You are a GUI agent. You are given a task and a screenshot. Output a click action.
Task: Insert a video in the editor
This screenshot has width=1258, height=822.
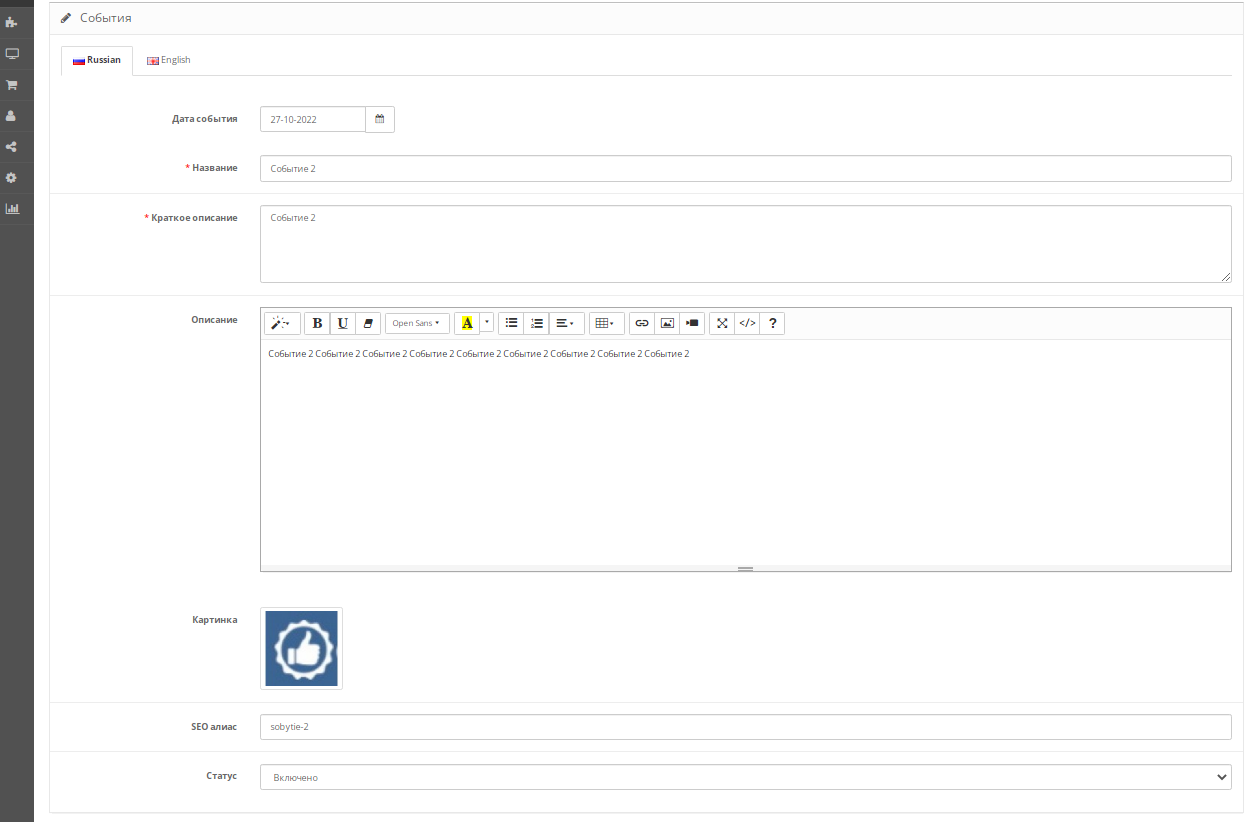coord(692,323)
